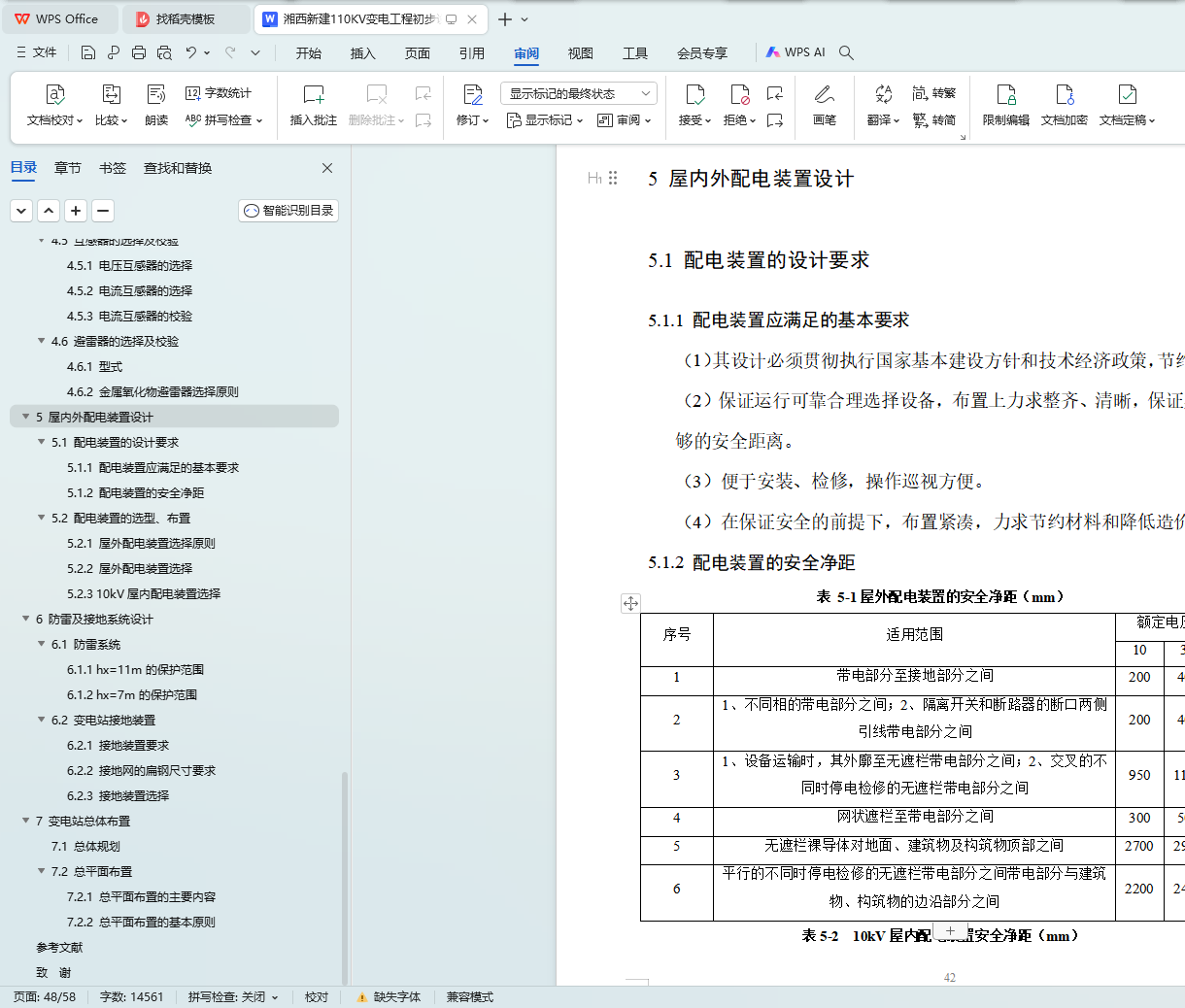
Task: Click the Redo arrow icon
Action: (x=230, y=52)
